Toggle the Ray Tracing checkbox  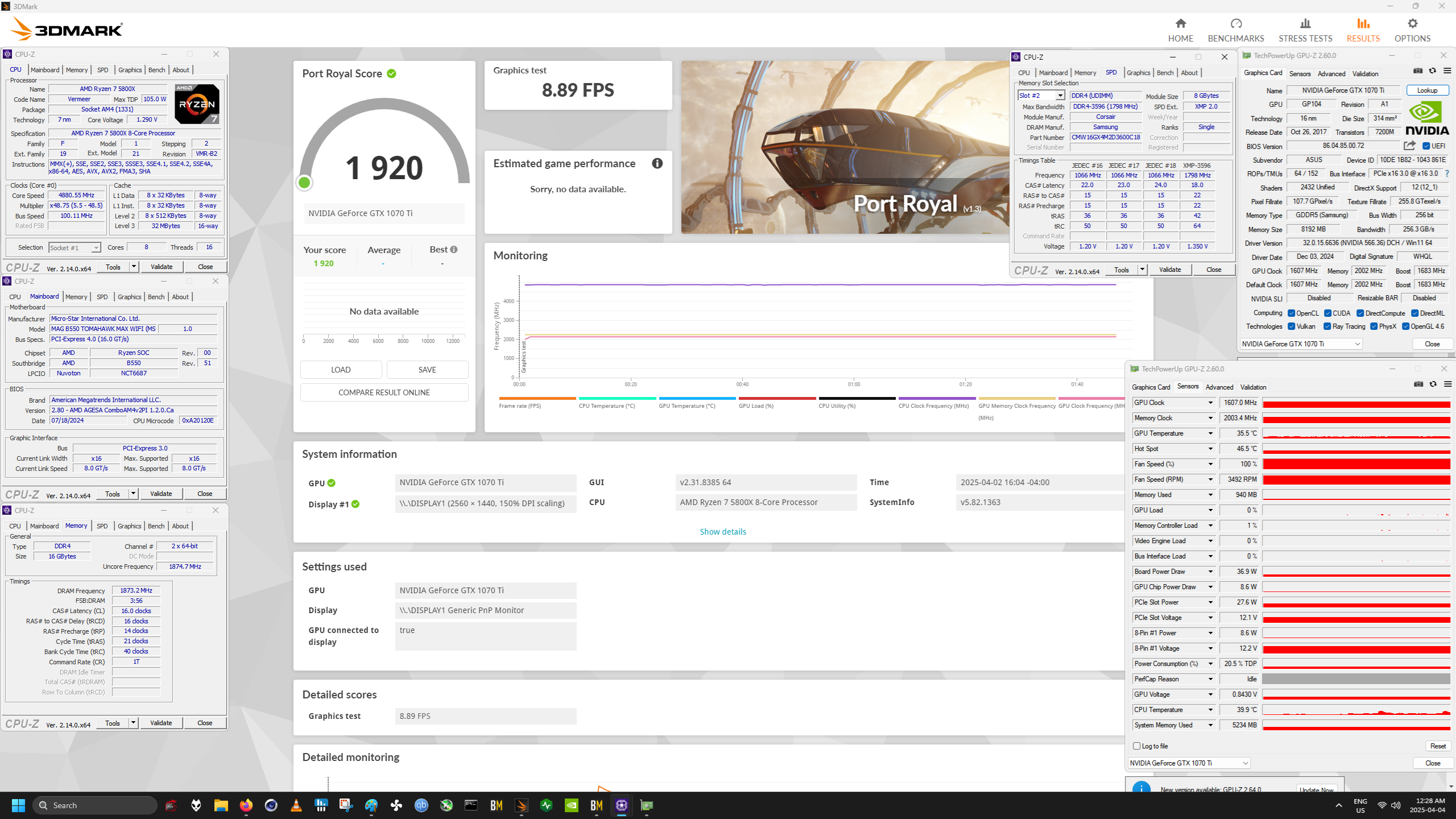click(x=1327, y=326)
